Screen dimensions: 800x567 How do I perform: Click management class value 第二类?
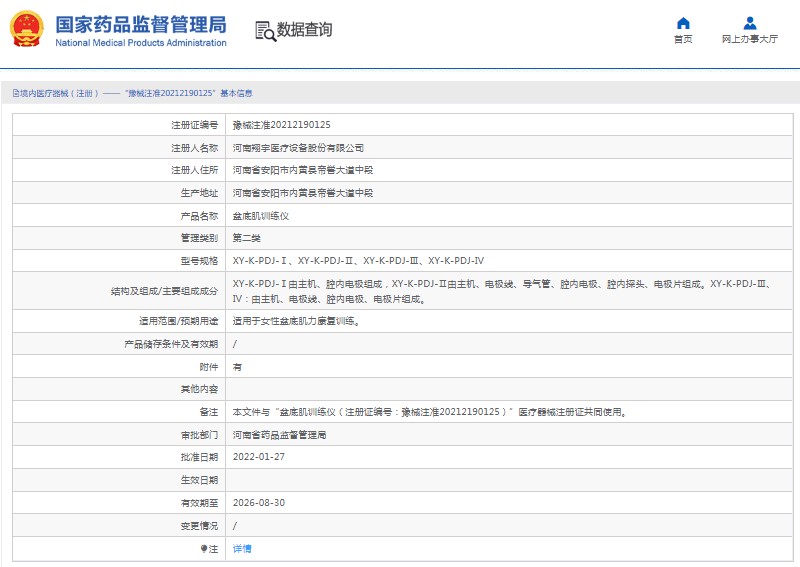246,238
